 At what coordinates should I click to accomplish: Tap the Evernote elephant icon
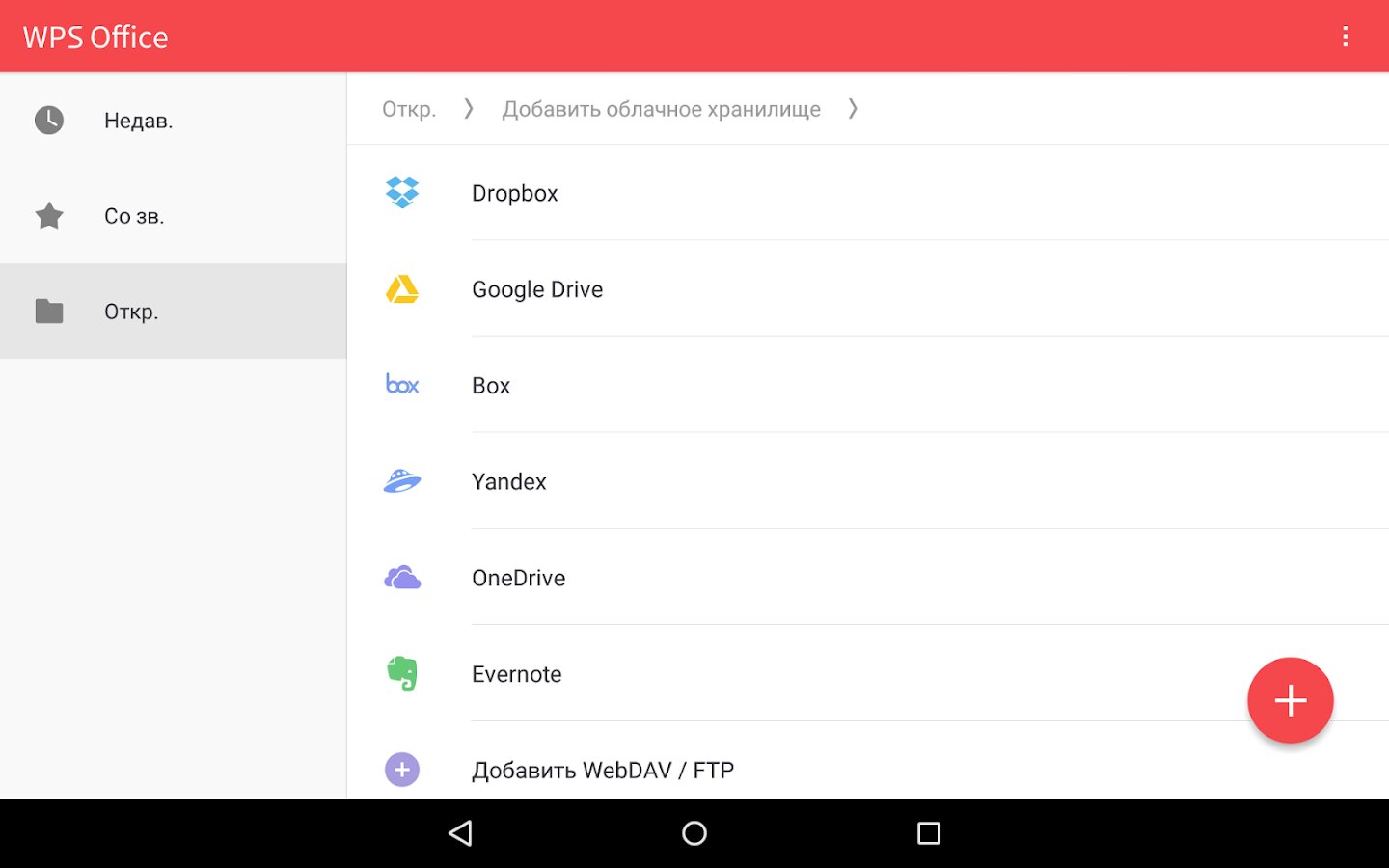pos(402,673)
